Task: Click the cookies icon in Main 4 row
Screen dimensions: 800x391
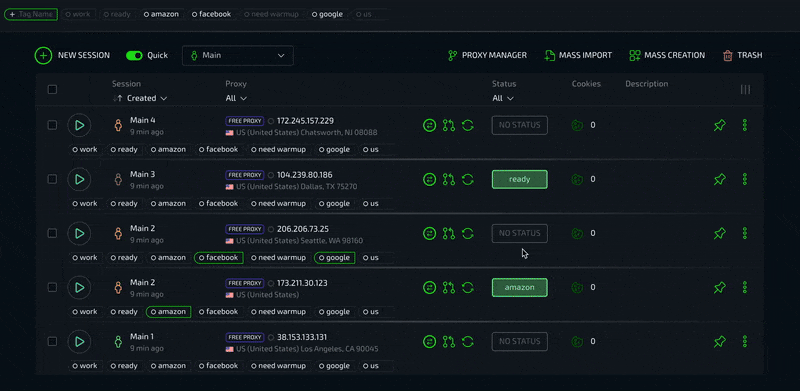Action: click(577, 125)
